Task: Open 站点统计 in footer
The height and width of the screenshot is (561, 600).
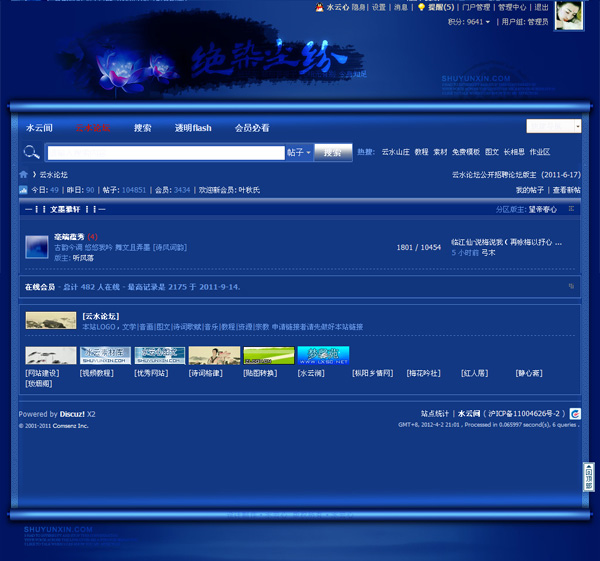Action: [435, 413]
